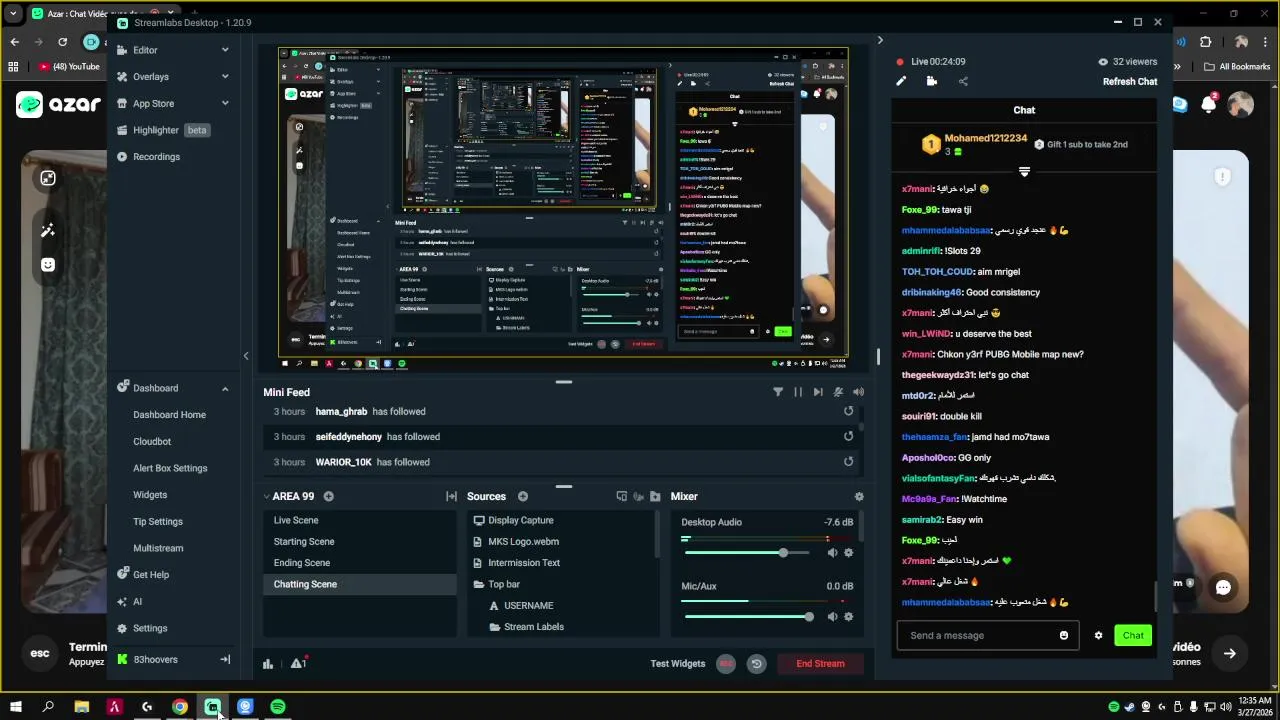Viewport: 1280px width, 720px height.
Task: Open Desktop Audio settings gear
Action: coord(849,552)
